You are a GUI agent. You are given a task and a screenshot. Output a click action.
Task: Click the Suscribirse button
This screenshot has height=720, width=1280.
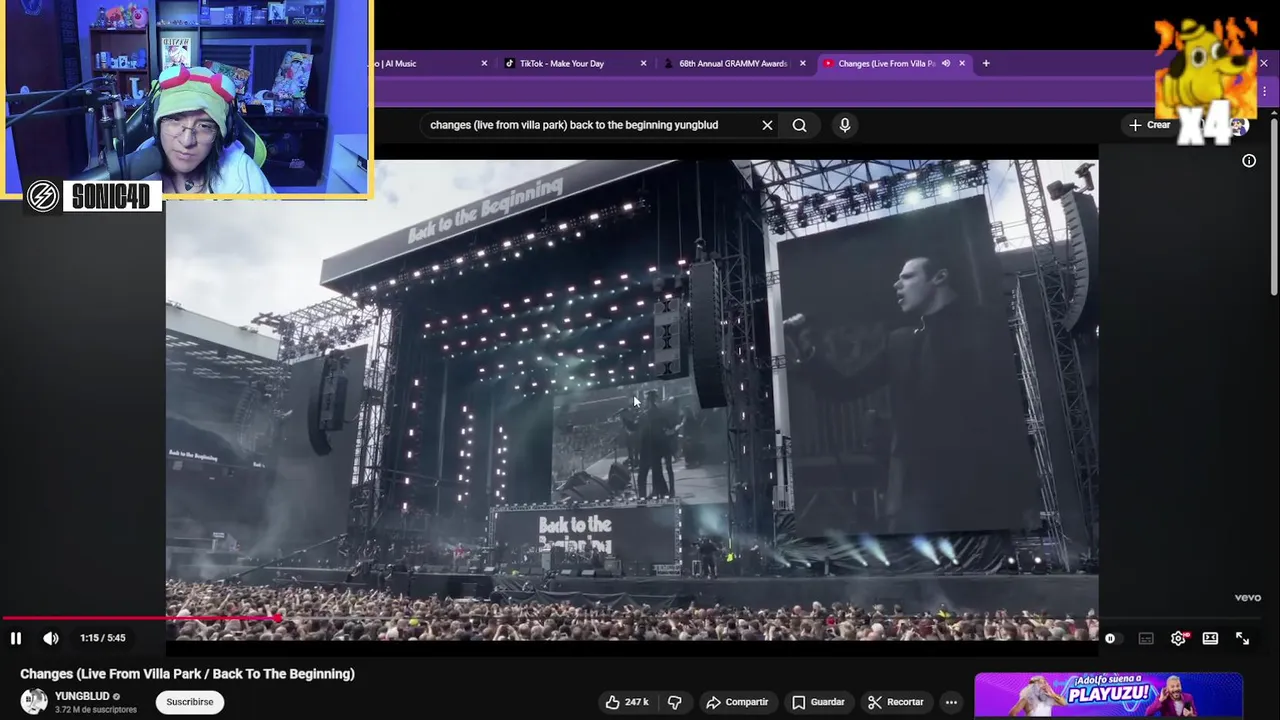pyautogui.click(x=190, y=702)
